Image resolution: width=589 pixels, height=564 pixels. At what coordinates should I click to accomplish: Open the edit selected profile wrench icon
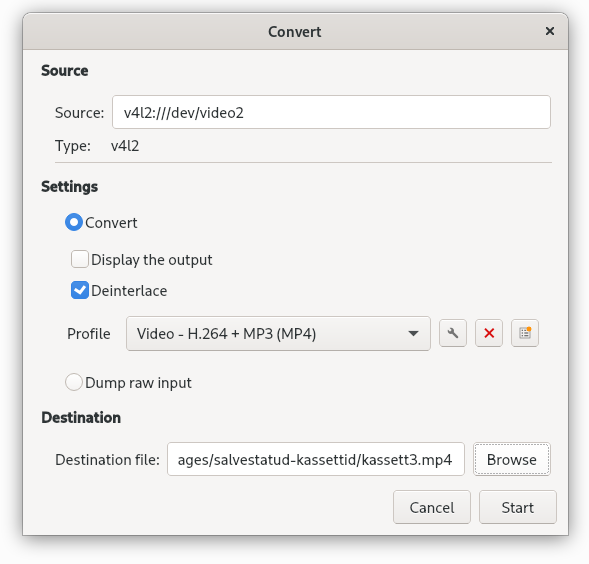click(x=453, y=333)
